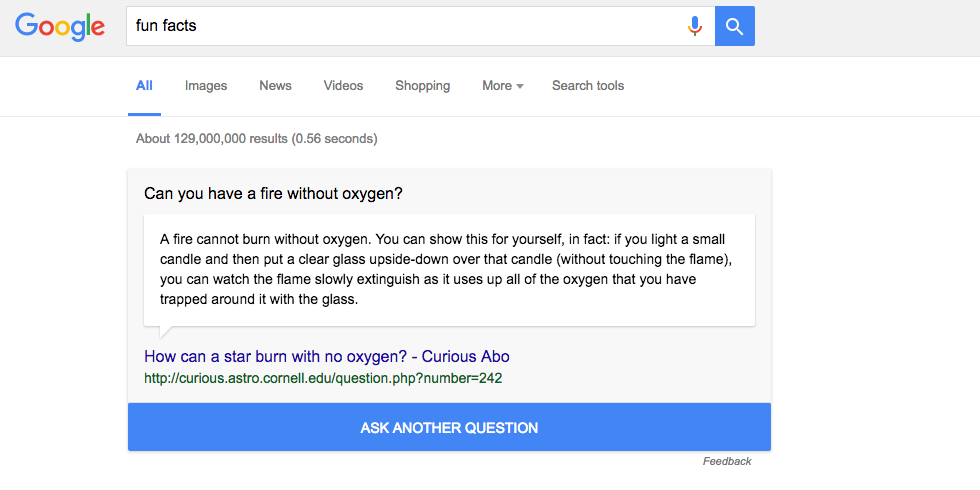Image resolution: width=980 pixels, height=490 pixels.
Task: Expand the More dropdown menu
Action: [502, 86]
